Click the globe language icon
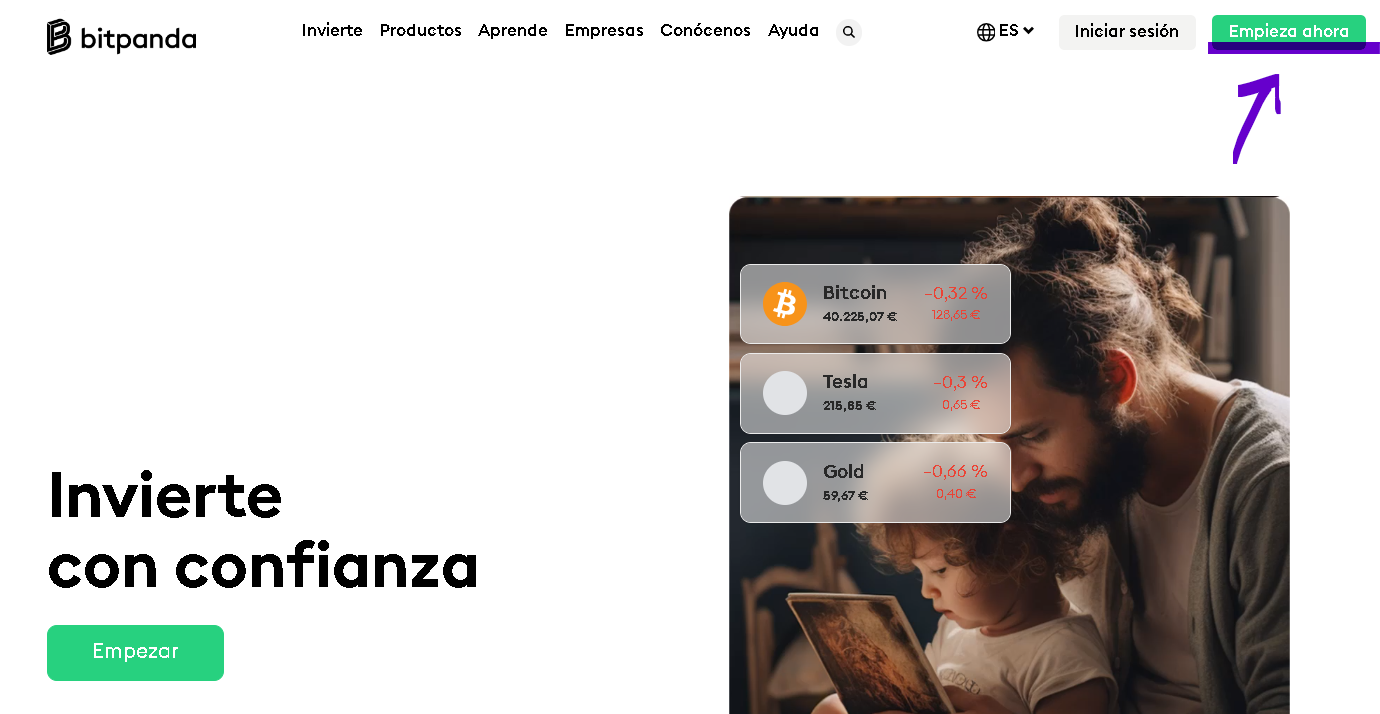The width and height of the screenshot is (1380, 714). tap(986, 32)
